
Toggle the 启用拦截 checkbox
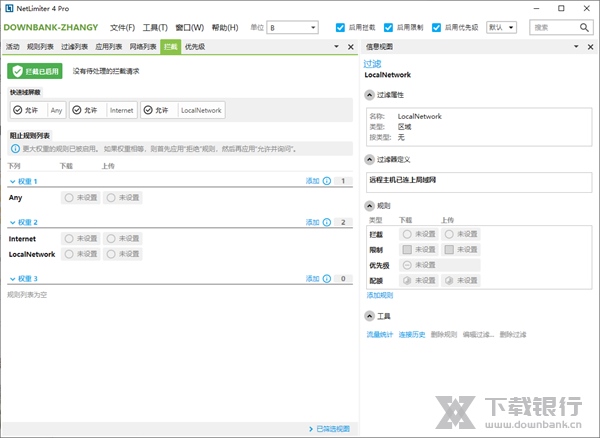pyautogui.click(x=340, y=27)
